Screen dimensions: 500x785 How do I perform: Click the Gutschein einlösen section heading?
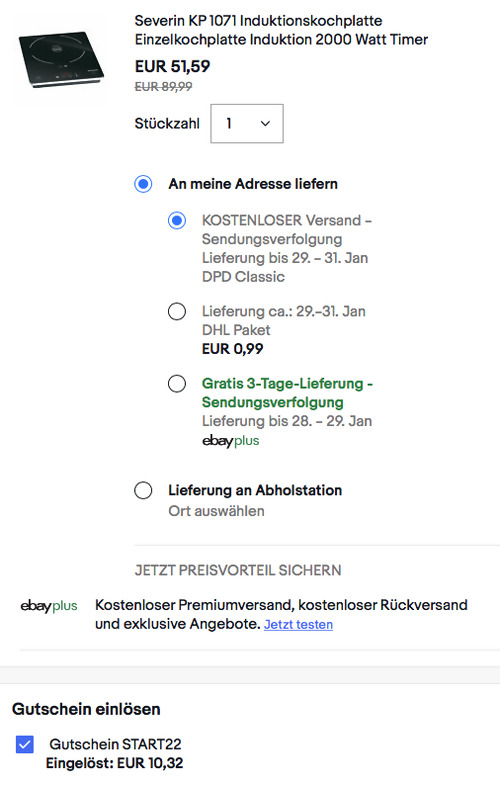86,709
